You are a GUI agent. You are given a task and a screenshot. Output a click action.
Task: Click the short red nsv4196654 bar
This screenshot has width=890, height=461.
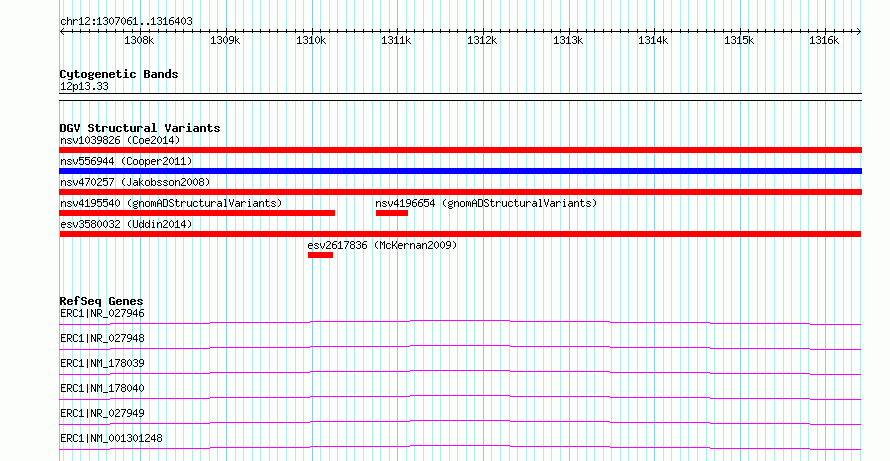point(392,213)
